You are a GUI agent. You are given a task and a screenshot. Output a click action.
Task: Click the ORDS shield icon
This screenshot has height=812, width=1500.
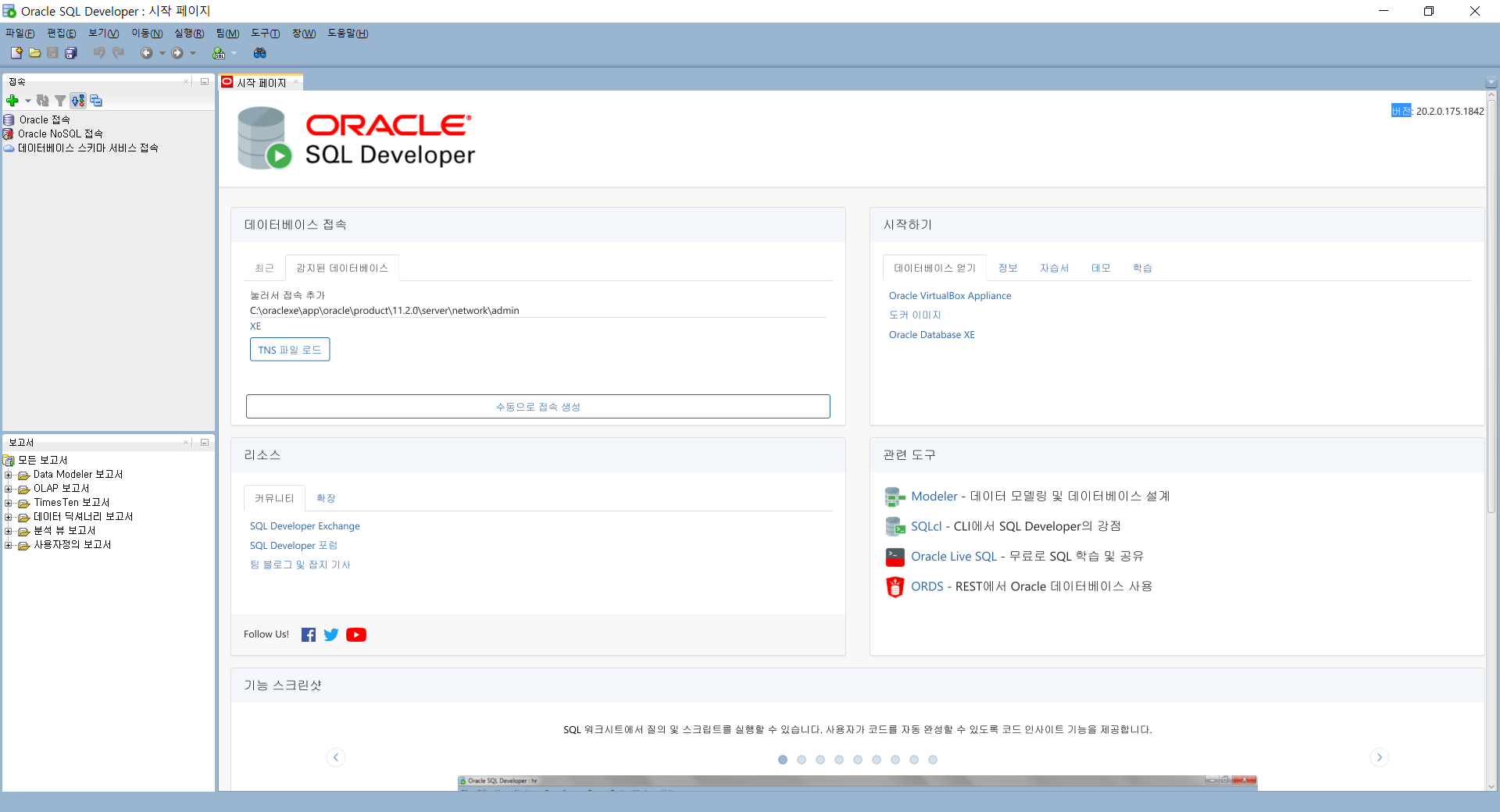(x=895, y=586)
